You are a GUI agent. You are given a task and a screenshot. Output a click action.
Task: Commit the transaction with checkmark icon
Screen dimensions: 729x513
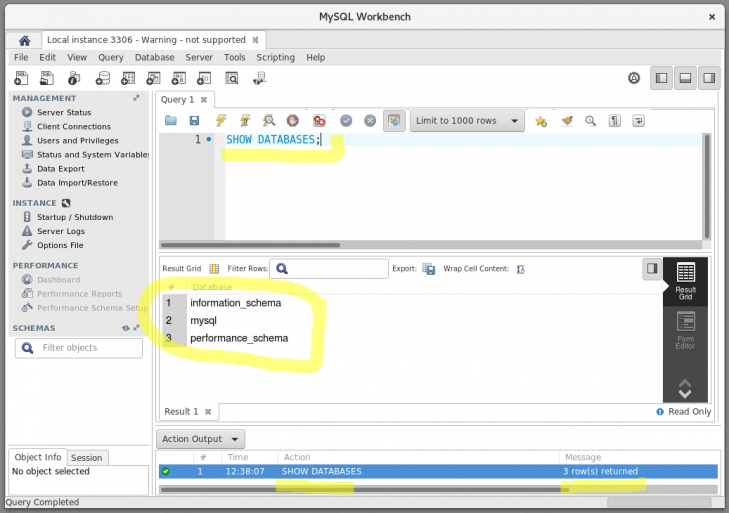[x=346, y=121]
